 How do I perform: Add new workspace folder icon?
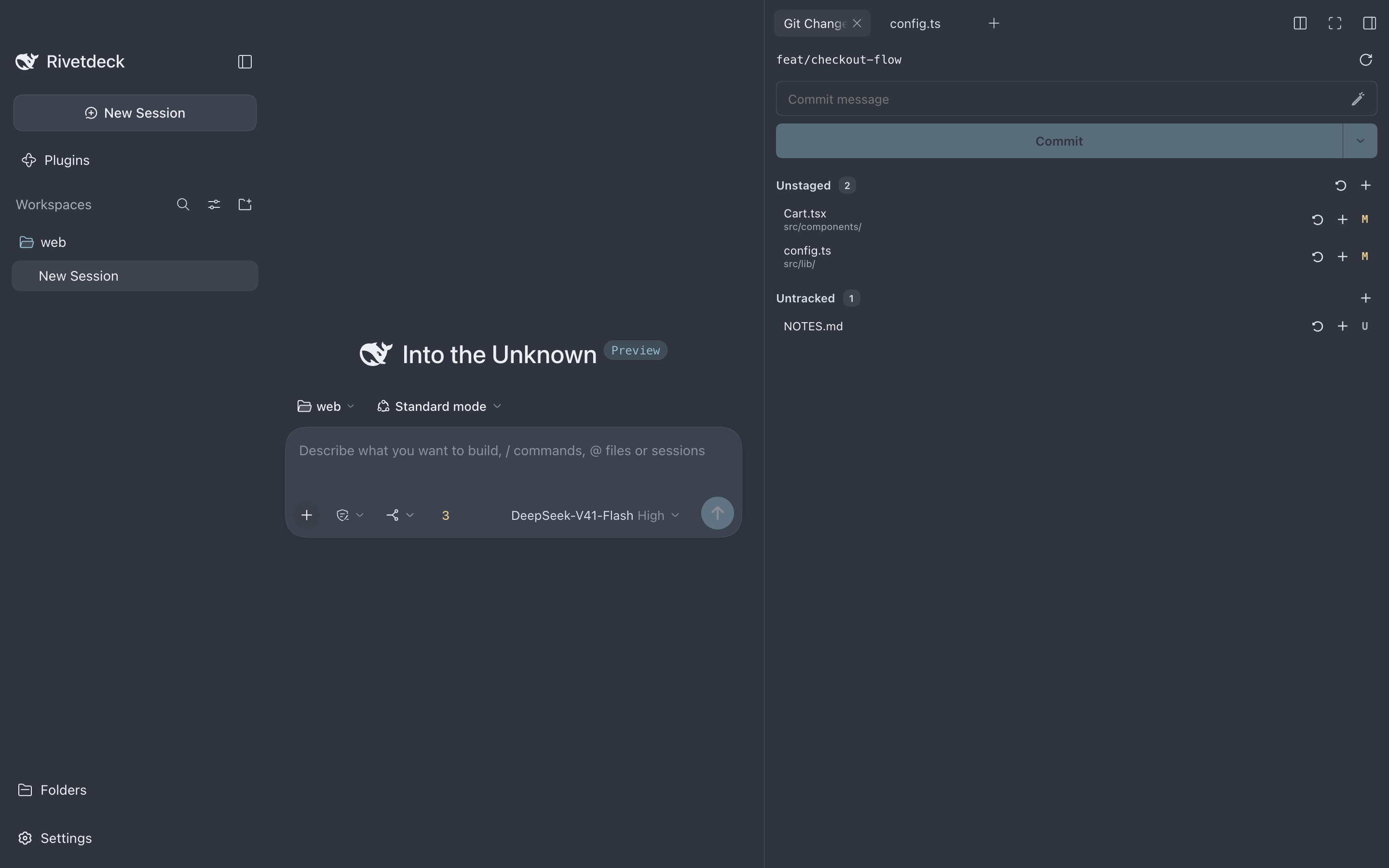point(245,204)
